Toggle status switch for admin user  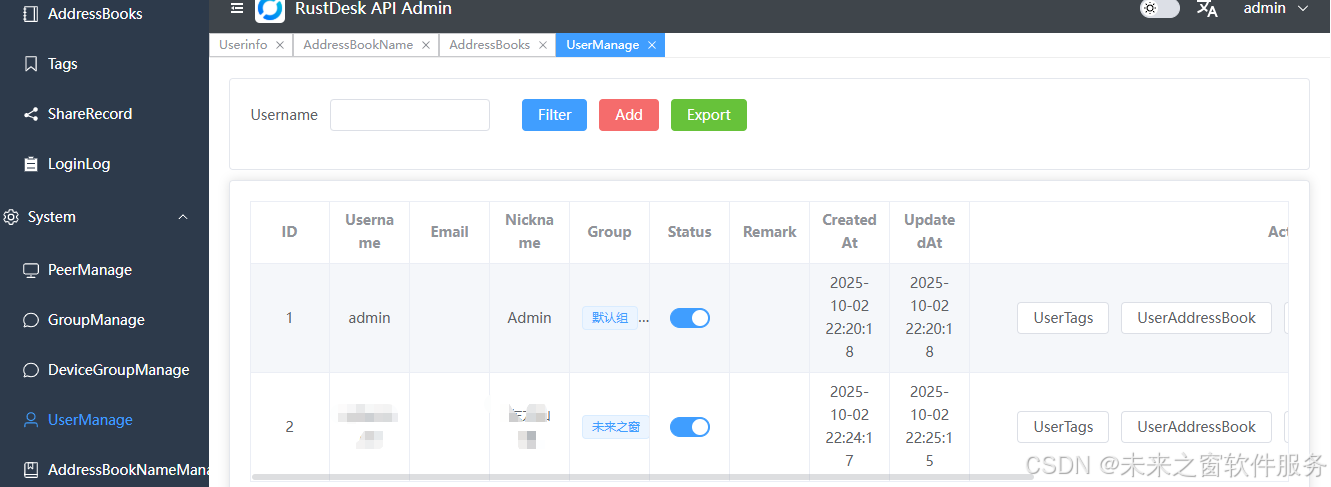coord(690,318)
